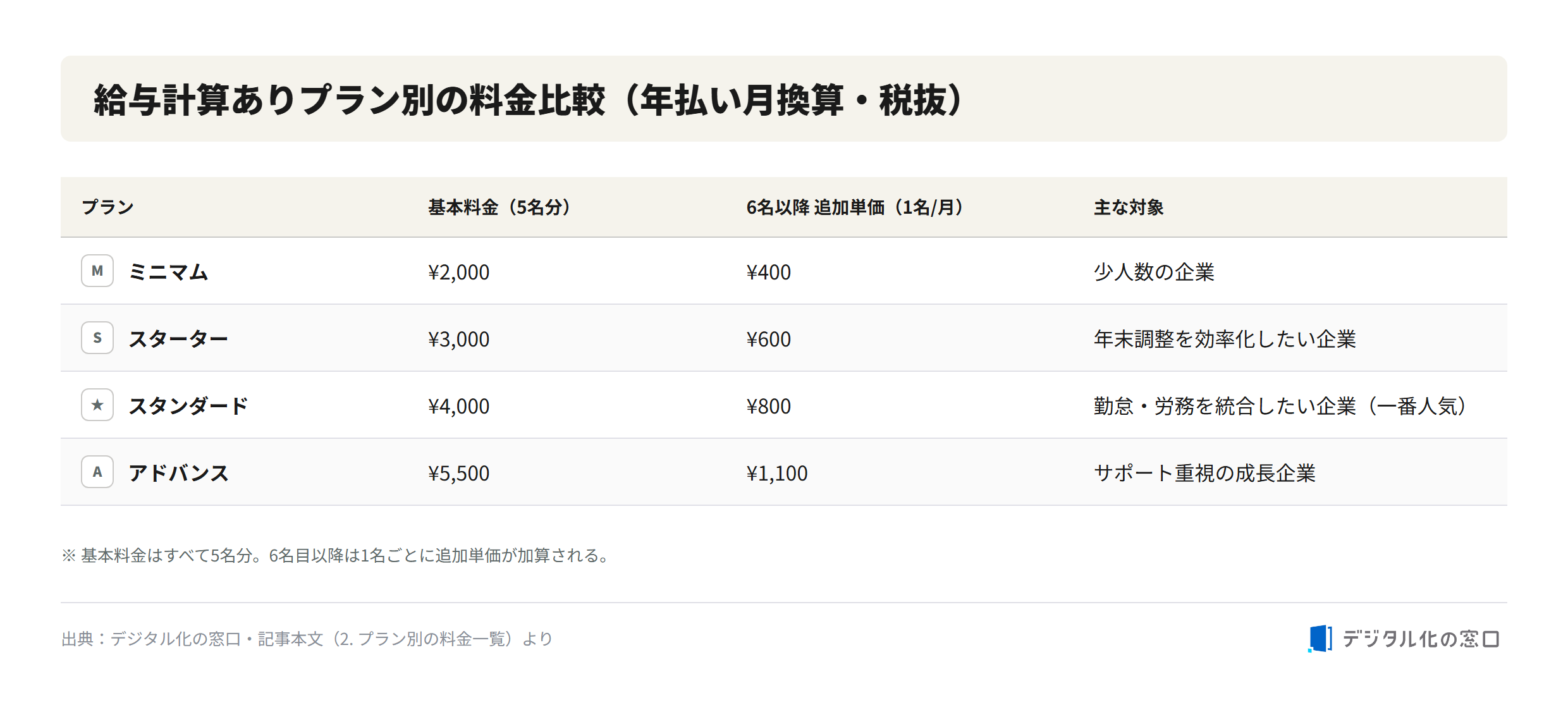The image size is (1568, 712).
Task: Click the 主な対象 column header
Action: tap(1129, 207)
